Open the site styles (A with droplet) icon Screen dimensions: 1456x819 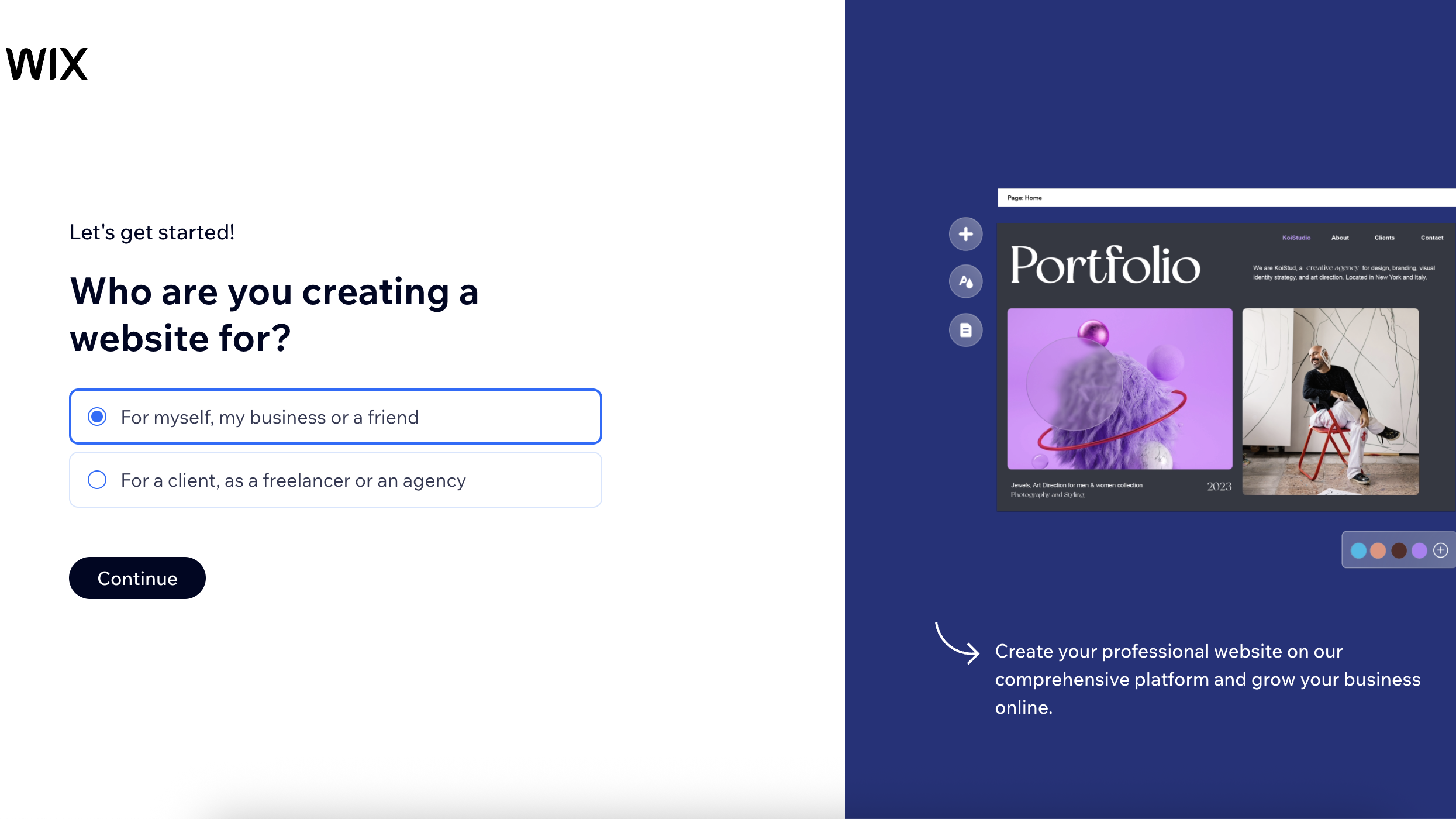click(x=965, y=281)
